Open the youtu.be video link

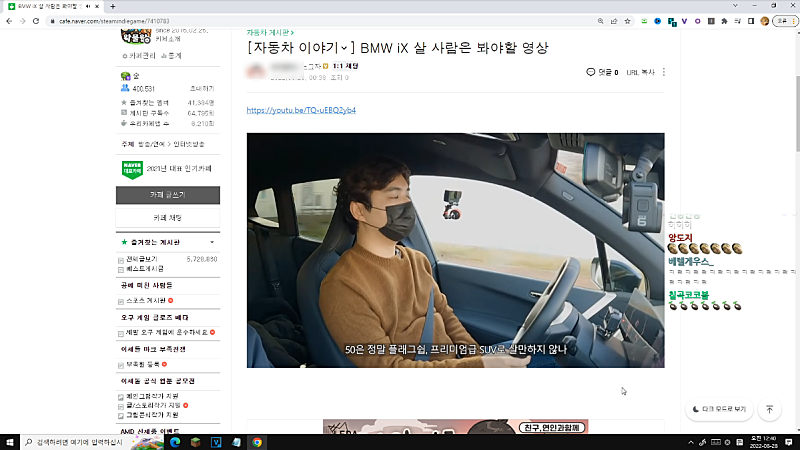[301, 110]
